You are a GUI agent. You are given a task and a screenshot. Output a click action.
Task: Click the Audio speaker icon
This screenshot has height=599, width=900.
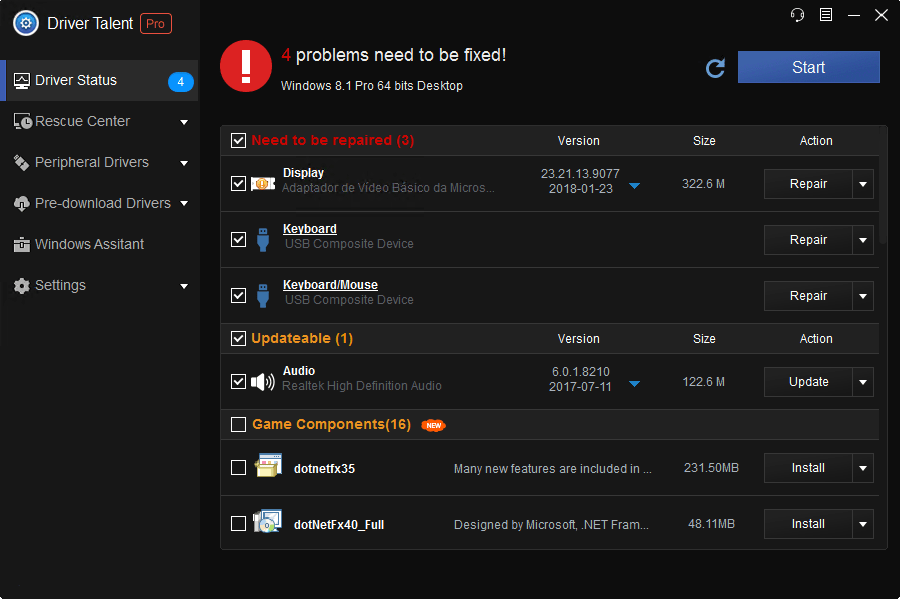[x=263, y=382]
